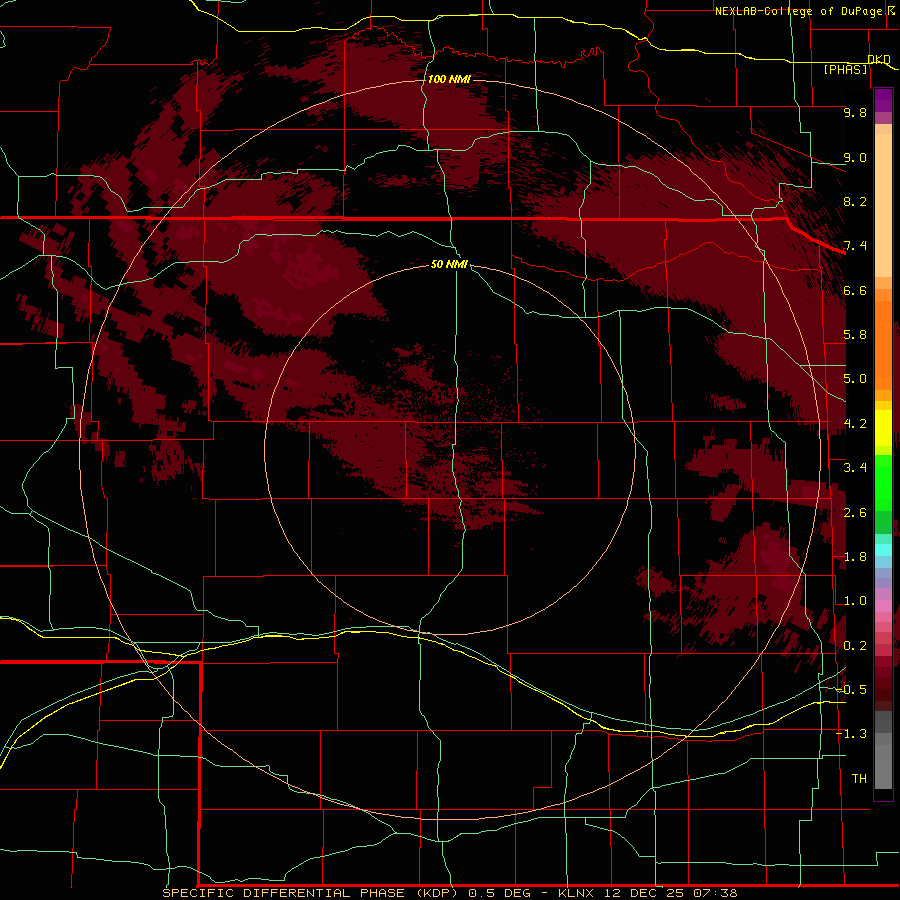
Task: Click the registered mark icon after DuPage
Action: coord(891,10)
